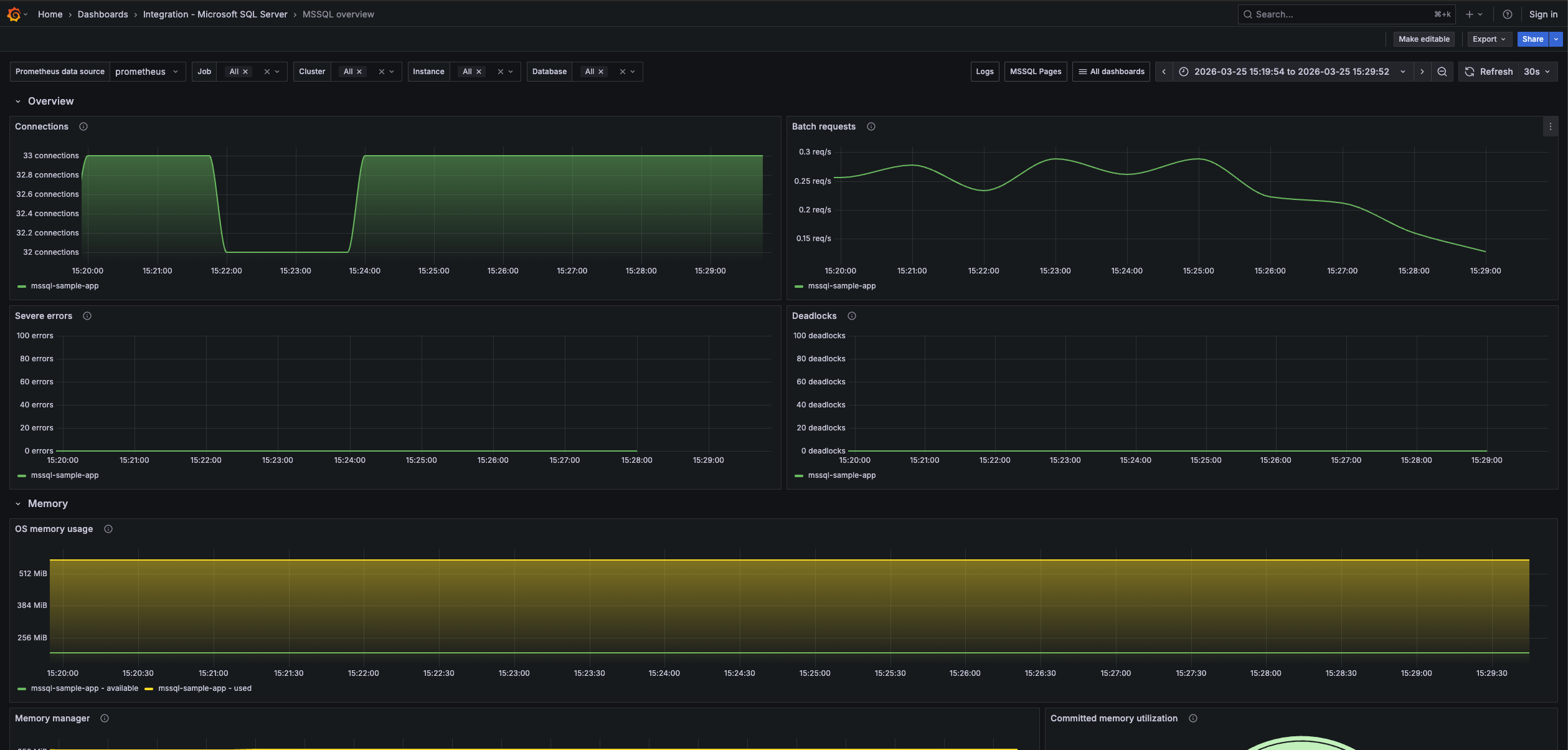Zoom out time range using the magnifier icon

[x=1442, y=71]
